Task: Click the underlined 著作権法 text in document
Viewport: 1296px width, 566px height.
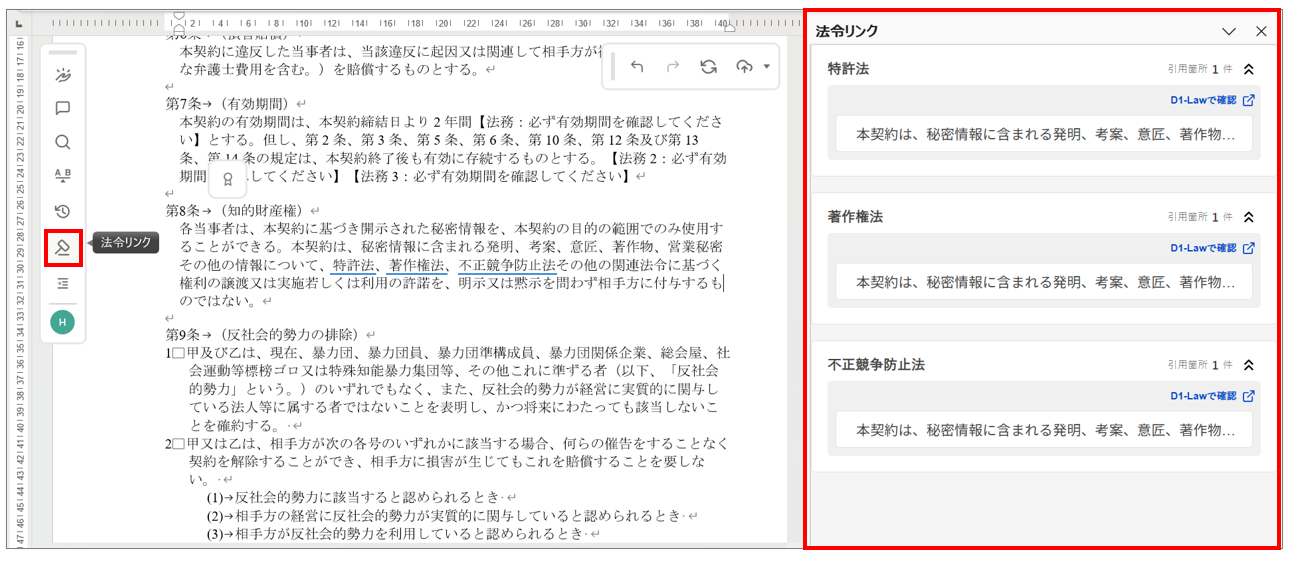Action: [416, 265]
